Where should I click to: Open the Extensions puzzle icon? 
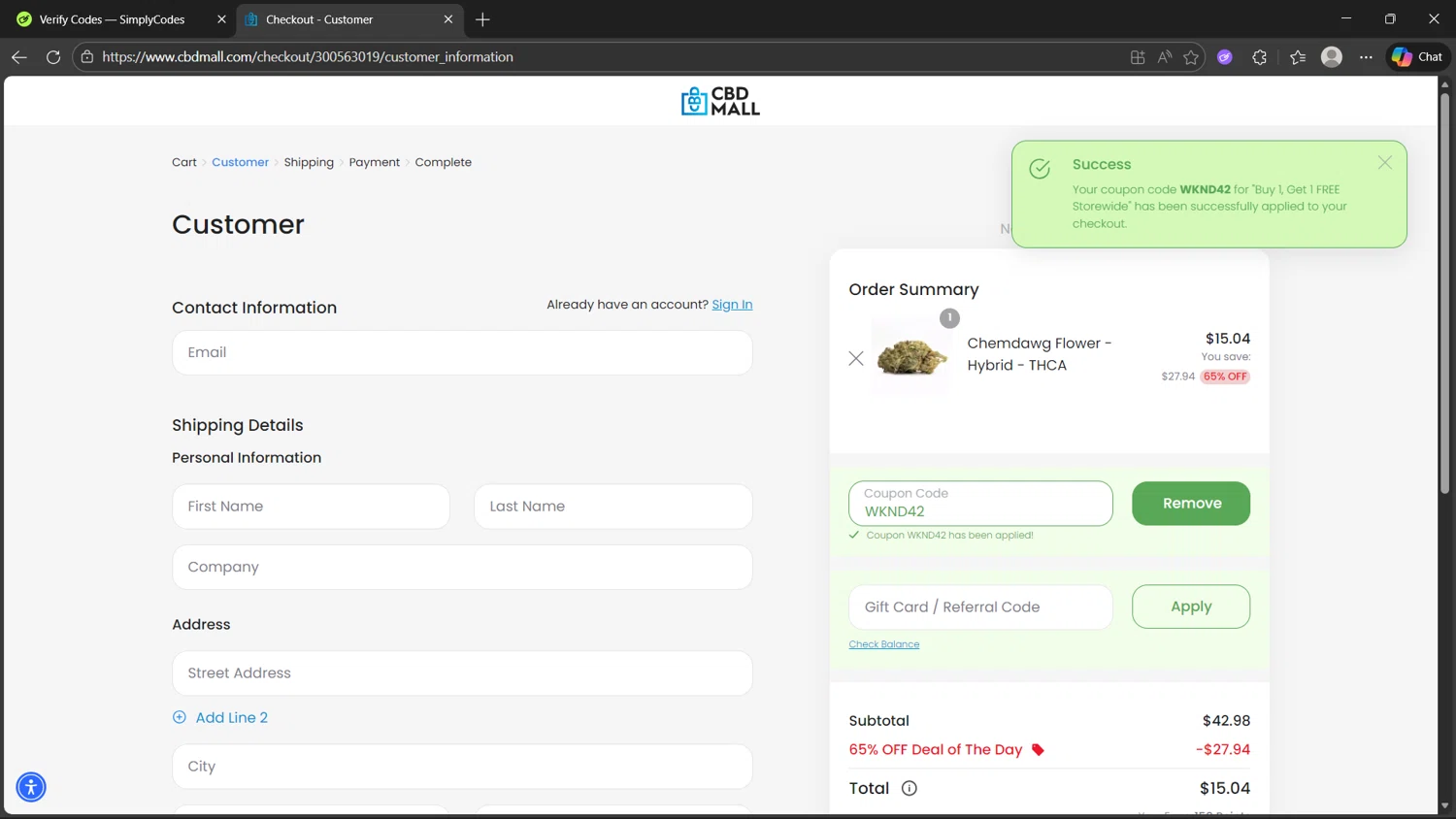1260,57
